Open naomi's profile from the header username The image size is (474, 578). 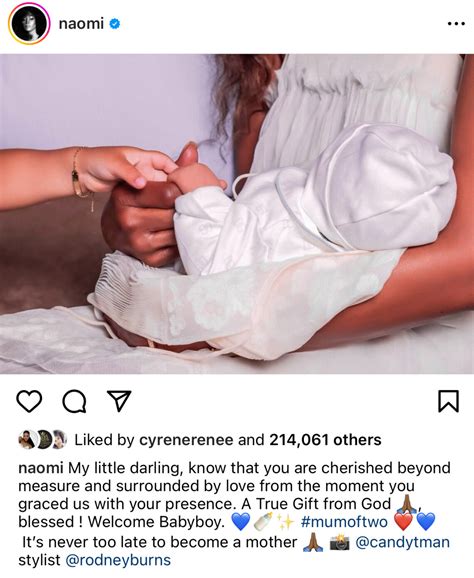81,24
